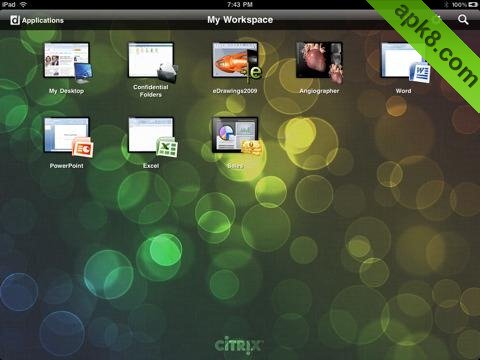The height and width of the screenshot is (360, 480).
Task: Click the My Workspace title
Action: [240, 20]
